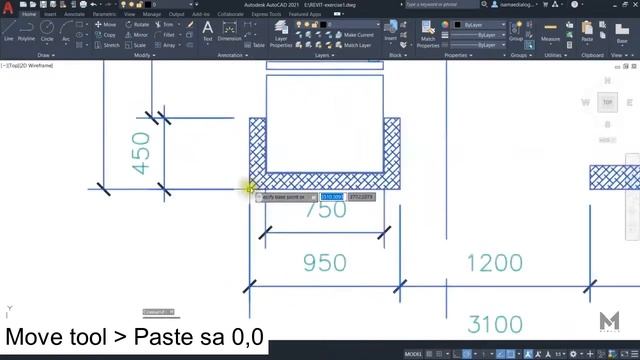The width and height of the screenshot is (640, 360).
Task: Select the Line tool
Action: click(x=9, y=31)
